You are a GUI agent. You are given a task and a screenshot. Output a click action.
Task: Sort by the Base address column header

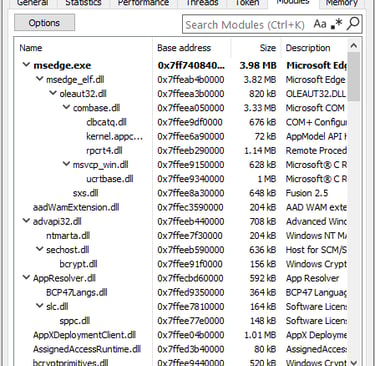192,48
